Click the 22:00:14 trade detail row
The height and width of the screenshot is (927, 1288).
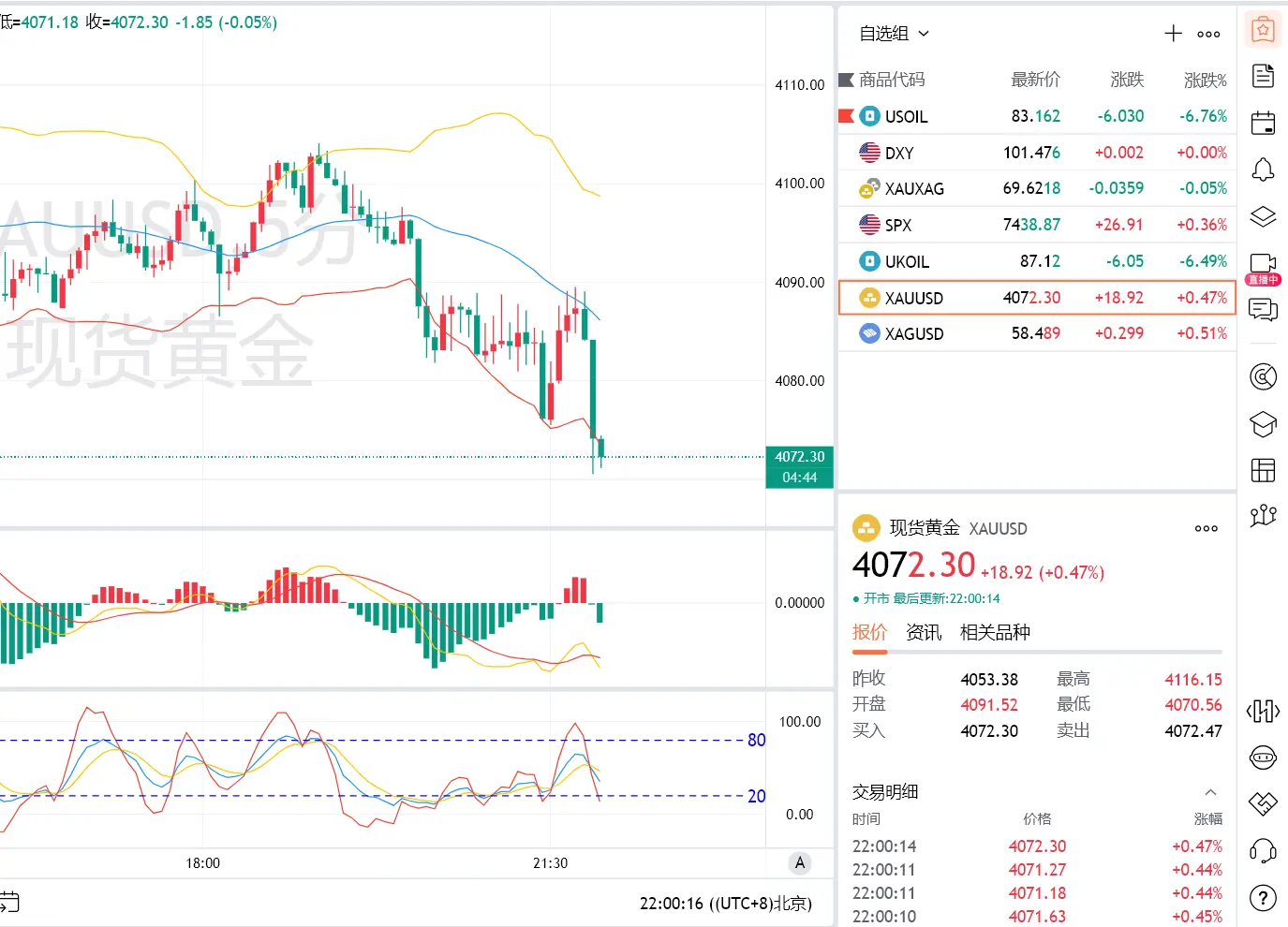point(1037,846)
